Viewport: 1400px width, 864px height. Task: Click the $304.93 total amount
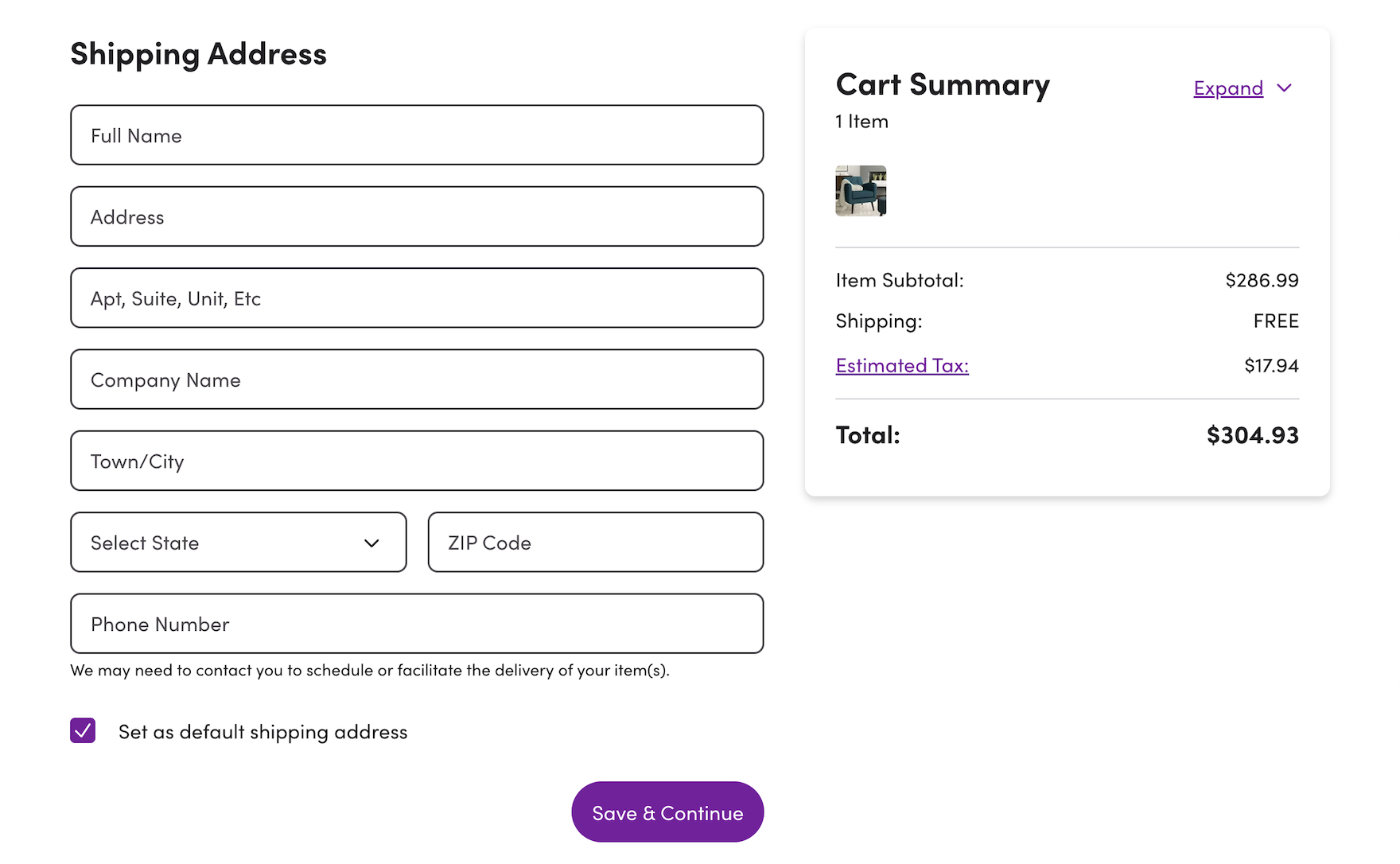(1252, 435)
